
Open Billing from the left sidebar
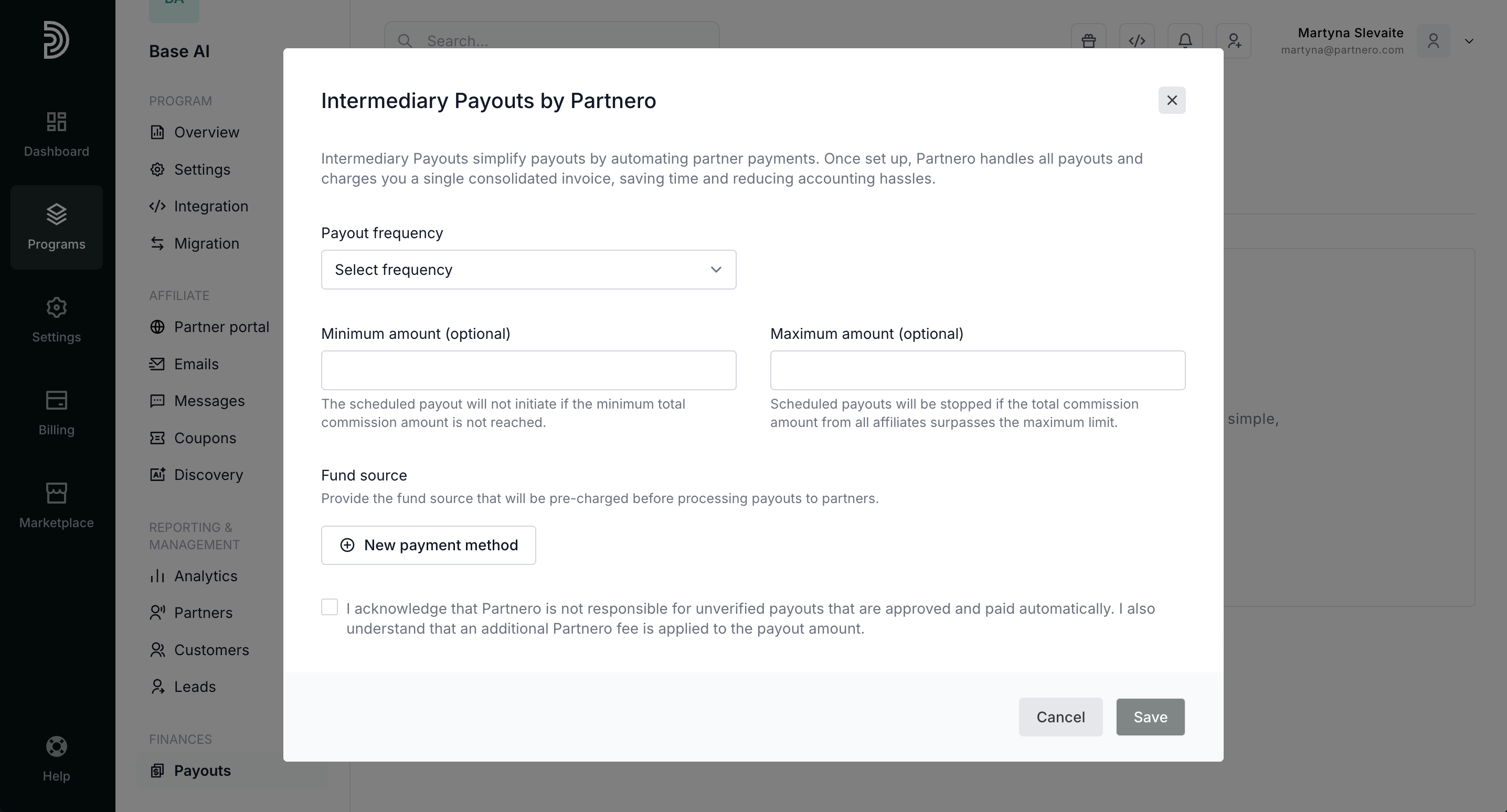pyautogui.click(x=56, y=412)
